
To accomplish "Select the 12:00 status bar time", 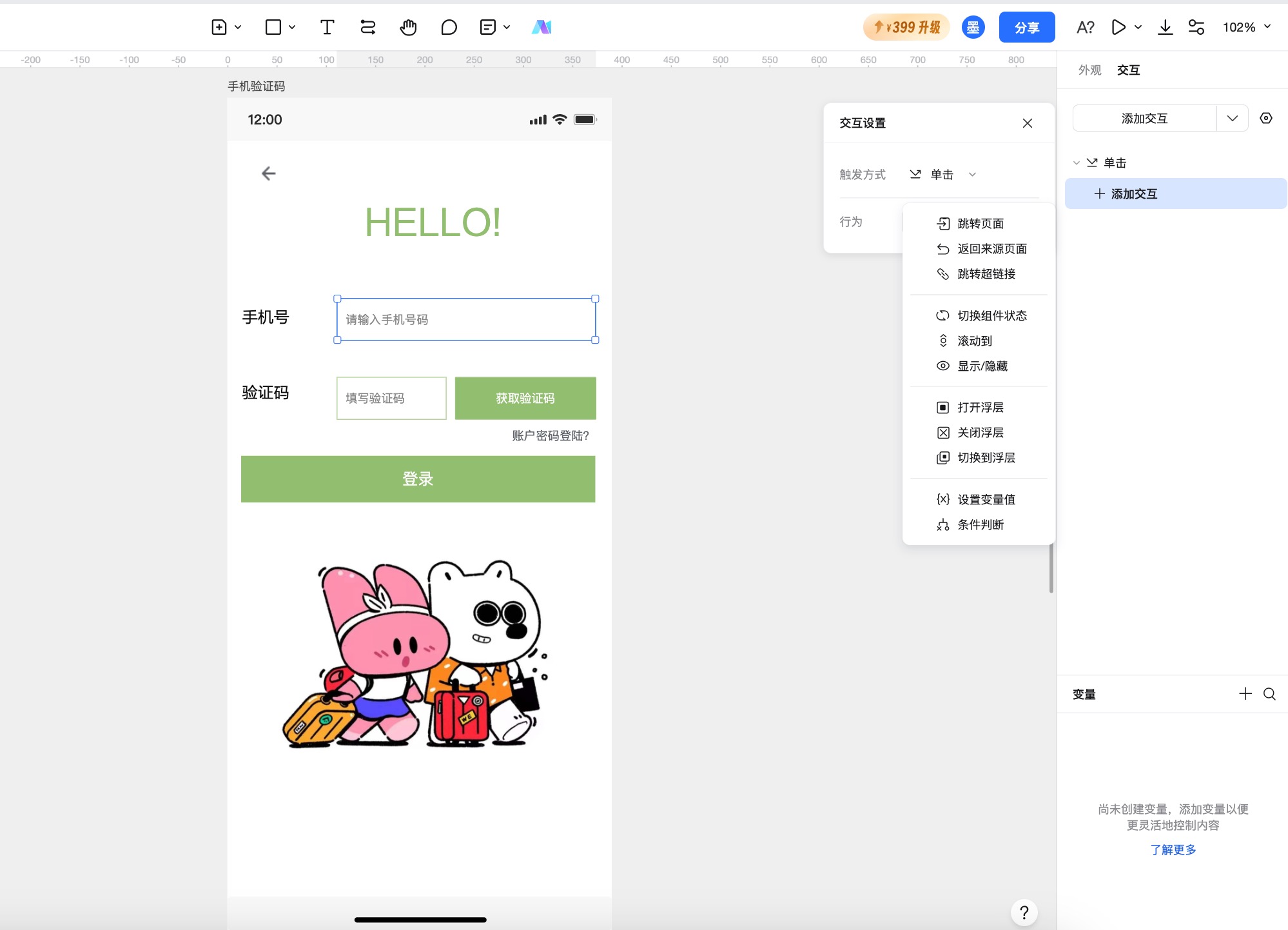I will coord(264,119).
